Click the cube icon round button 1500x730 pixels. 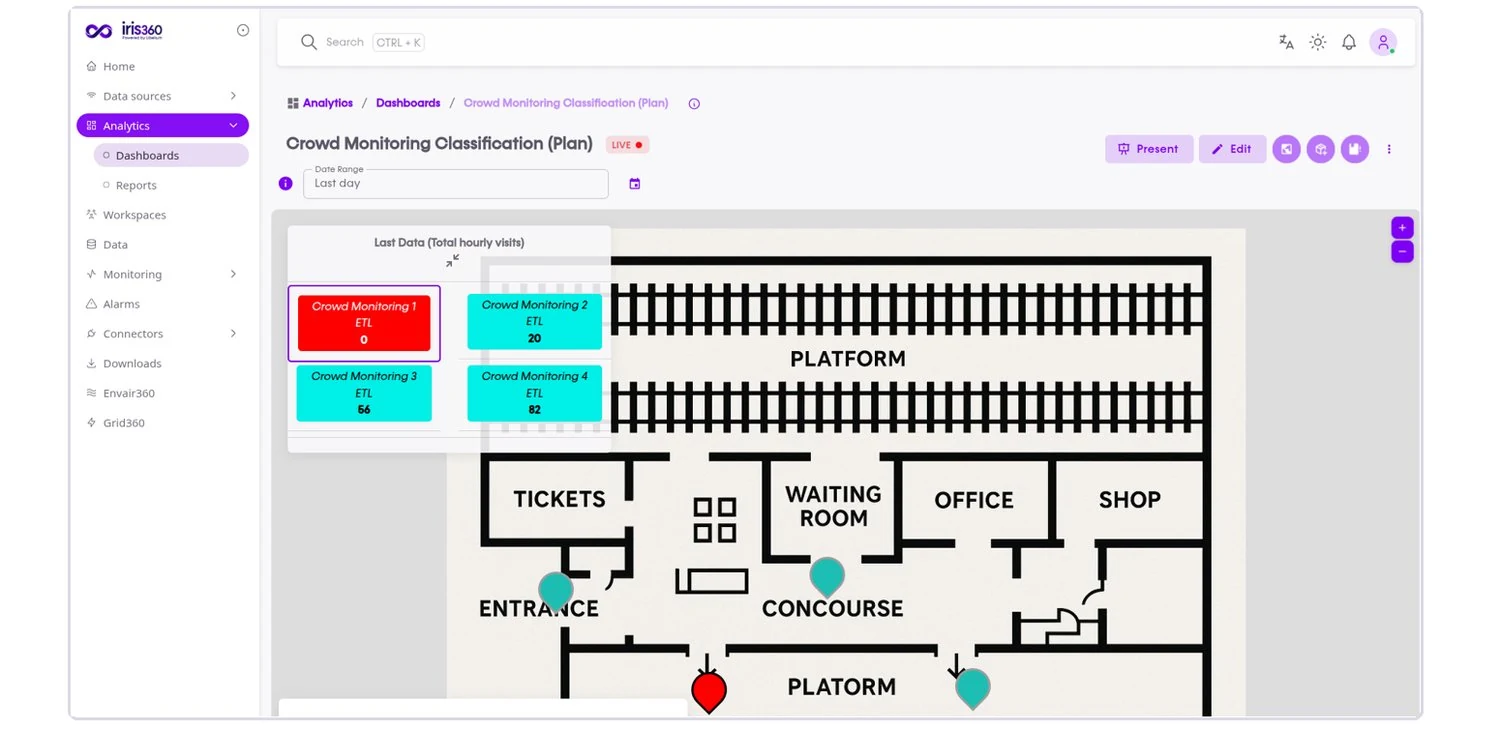[x=1321, y=149]
